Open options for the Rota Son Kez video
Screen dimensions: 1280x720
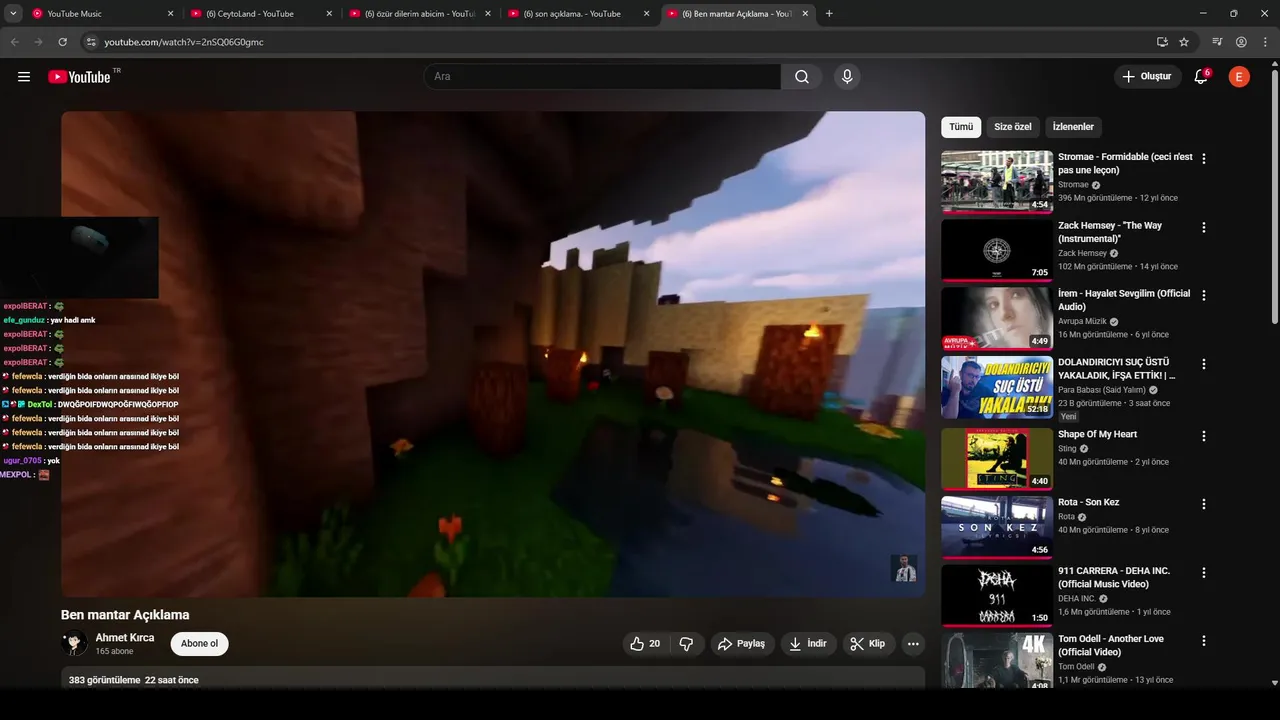[1204, 504]
